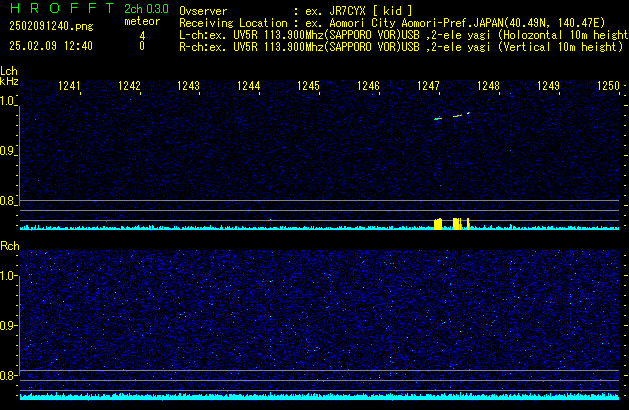This screenshot has width=629, height=410.
Task: Select the 1242 time marker
Action: point(129,86)
